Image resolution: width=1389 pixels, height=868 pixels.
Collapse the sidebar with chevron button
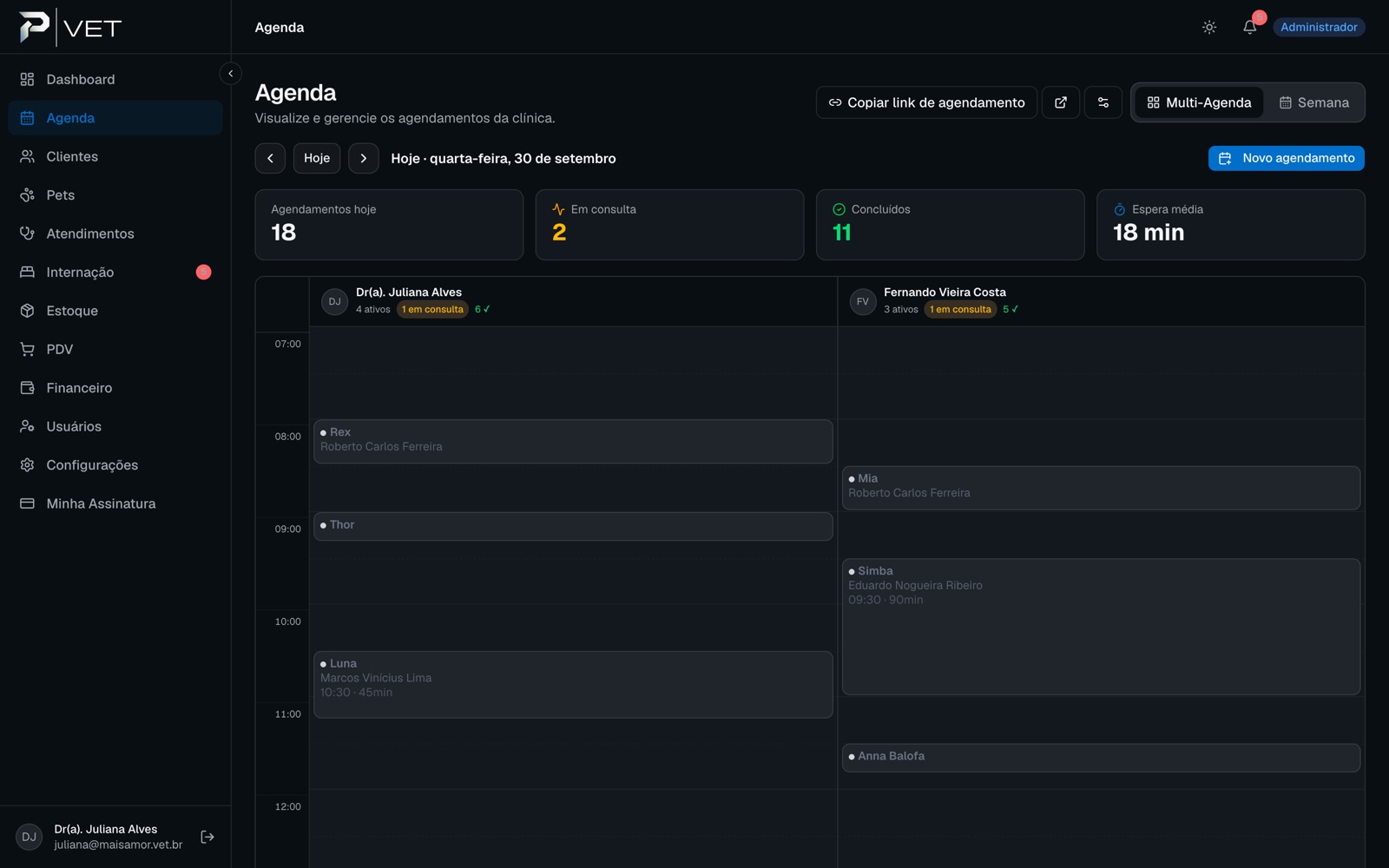click(x=231, y=74)
